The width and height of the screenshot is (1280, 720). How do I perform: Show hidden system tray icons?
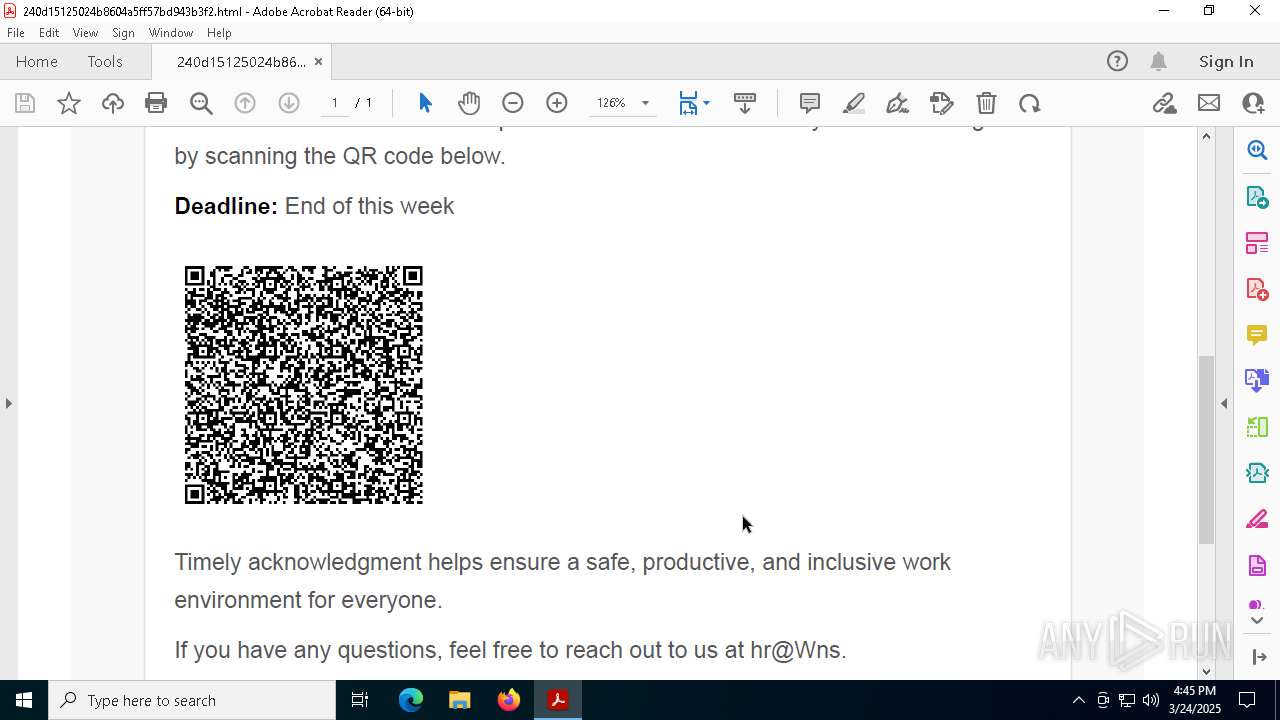[x=1078, y=700]
